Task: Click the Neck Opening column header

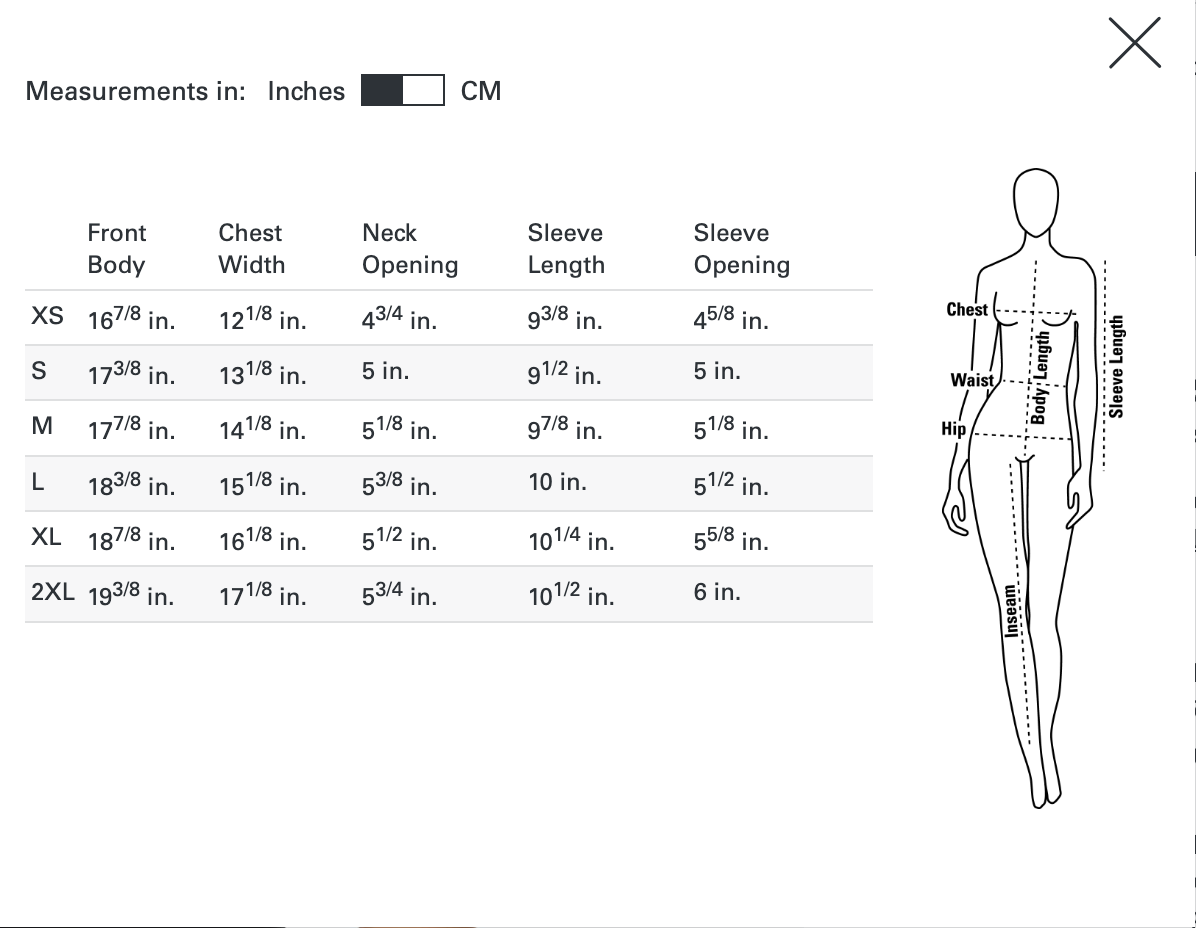Action: point(410,249)
